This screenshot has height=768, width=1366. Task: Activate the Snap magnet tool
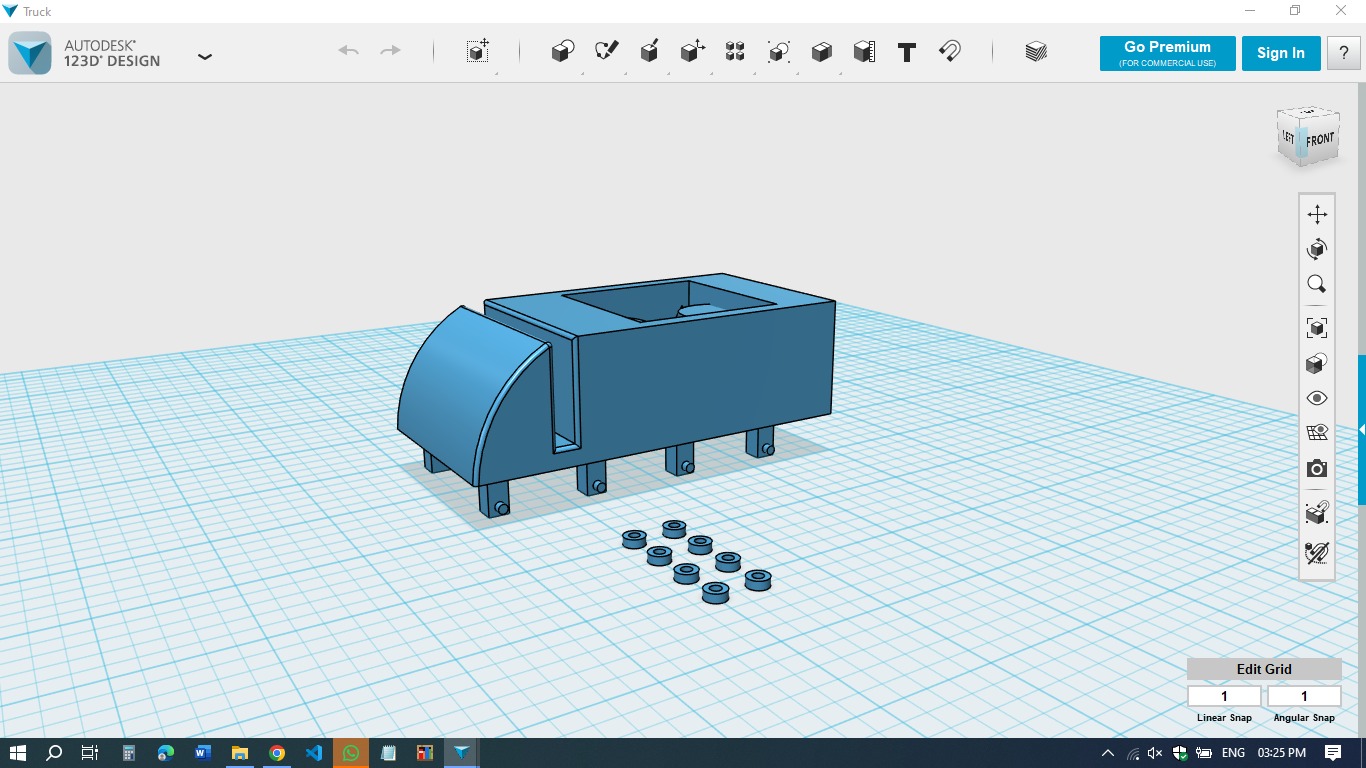pyautogui.click(x=950, y=51)
